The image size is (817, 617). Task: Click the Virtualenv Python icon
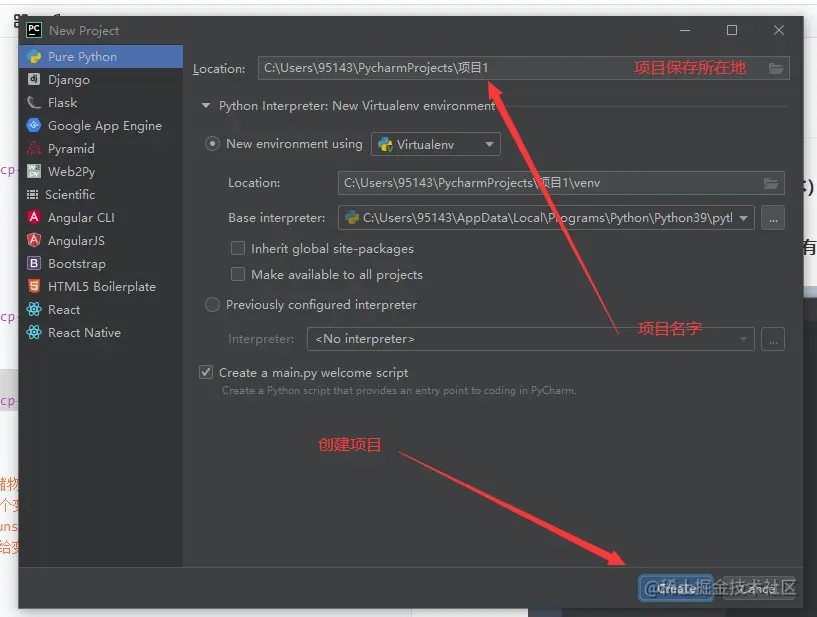click(x=386, y=144)
